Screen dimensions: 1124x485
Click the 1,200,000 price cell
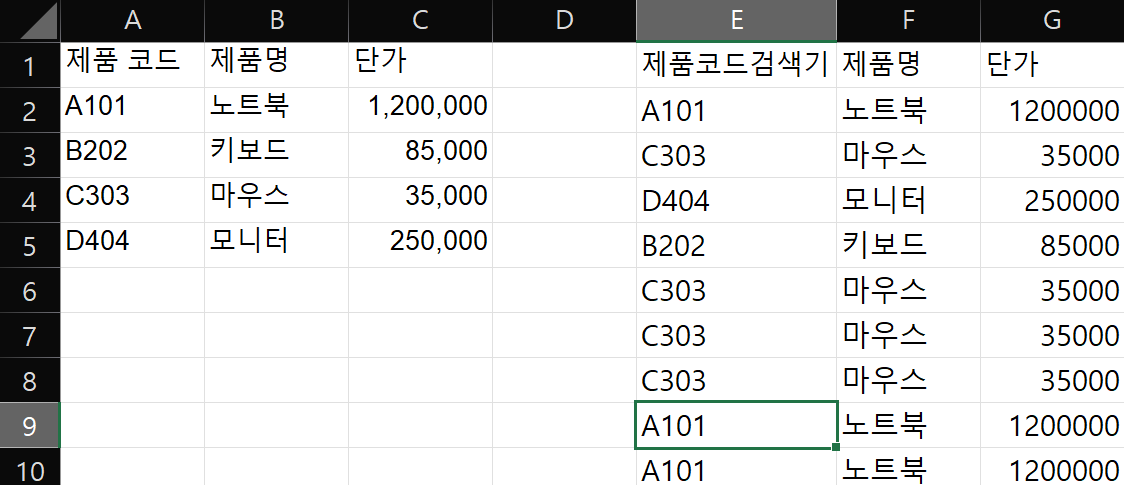[x=421, y=110]
